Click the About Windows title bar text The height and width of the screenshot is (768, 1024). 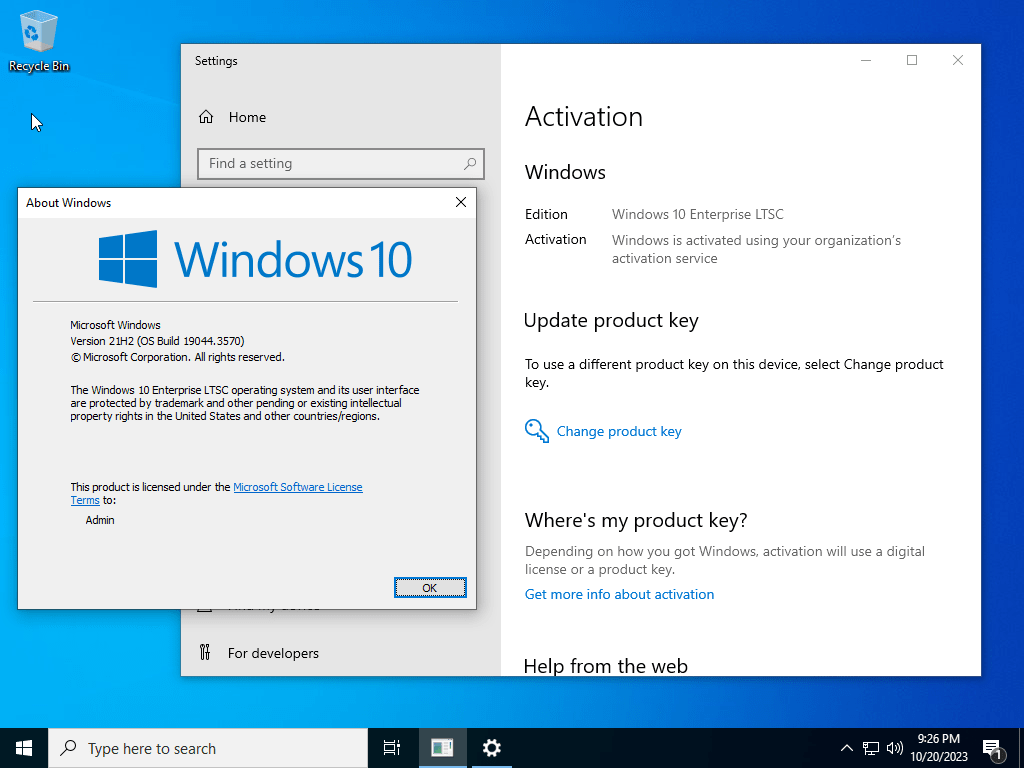pos(69,203)
